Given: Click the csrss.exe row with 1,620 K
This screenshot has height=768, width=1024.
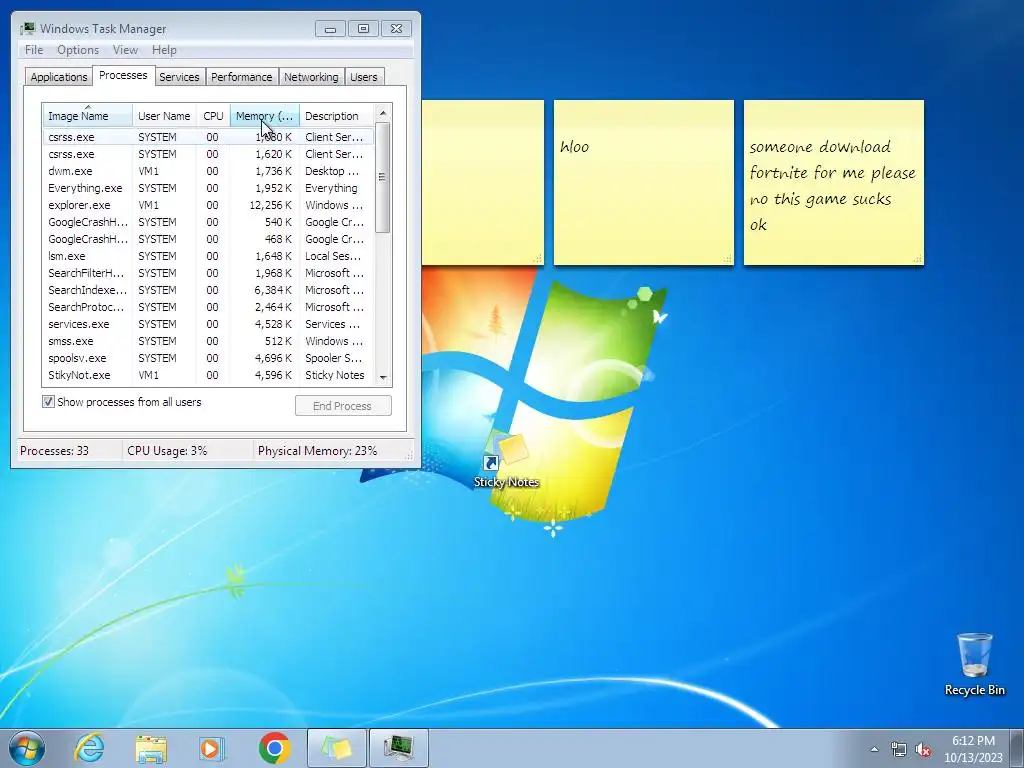Looking at the screenshot, I should point(208,154).
